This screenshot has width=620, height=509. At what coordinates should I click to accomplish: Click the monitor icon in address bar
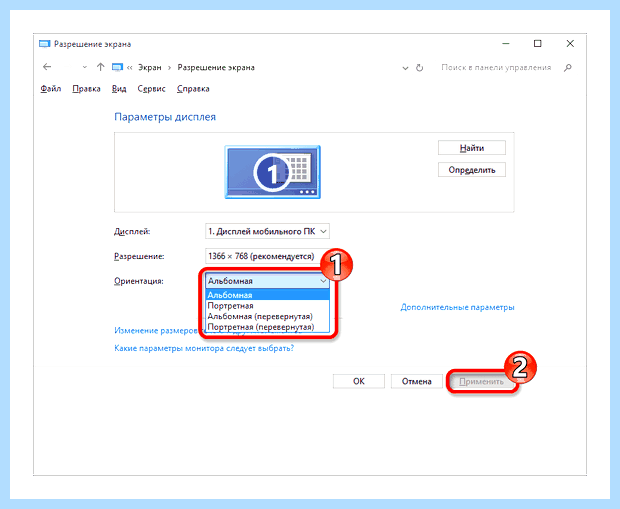(117, 68)
